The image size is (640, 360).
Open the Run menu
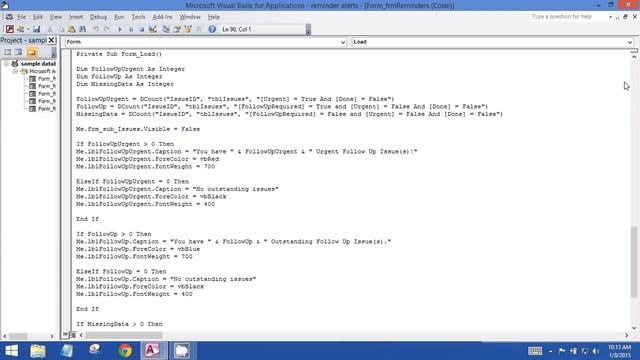(119, 17)
